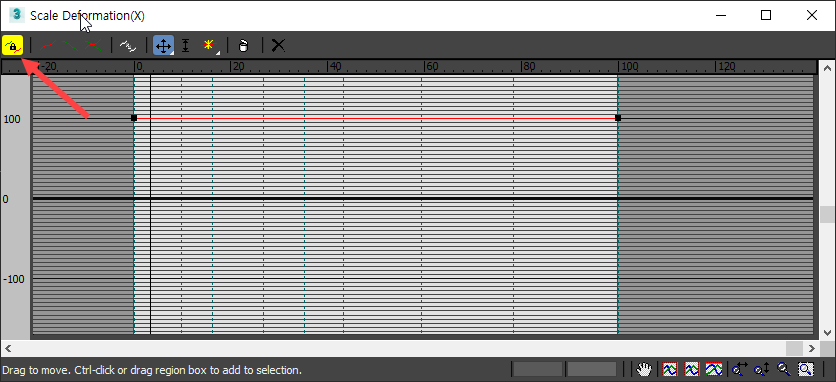Toggle the Make Symmetrical lock button

(x=12, y=45)
